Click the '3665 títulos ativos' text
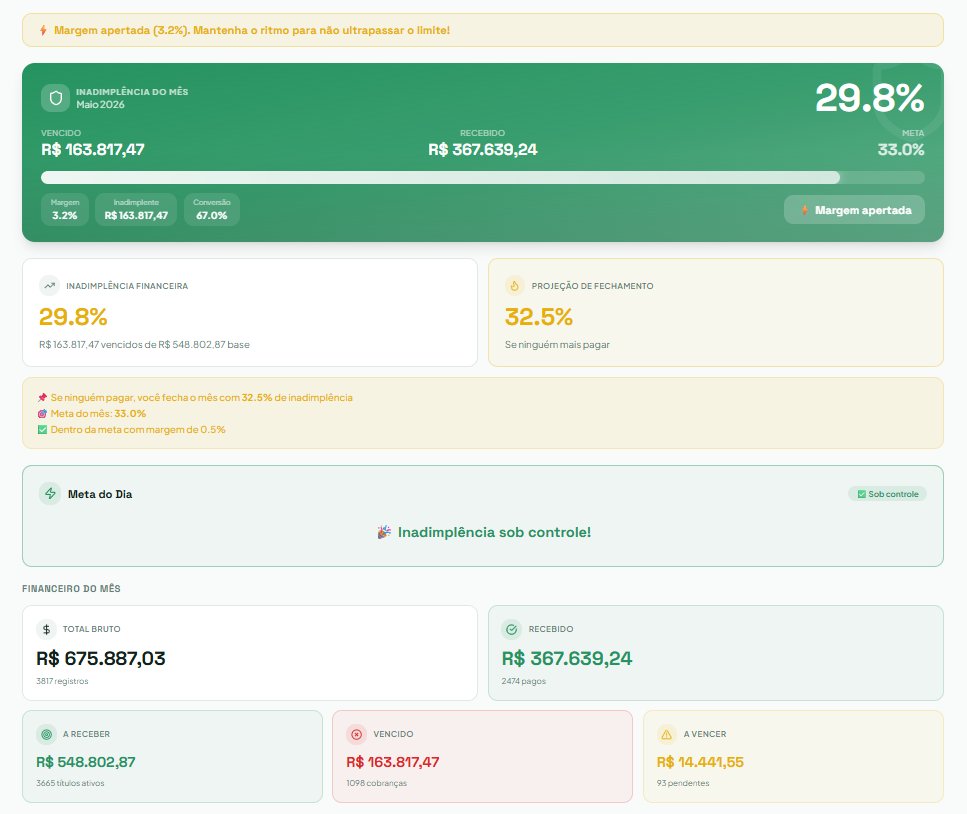Viewport: 967px width, 814px height. click(x=70, y=783)
